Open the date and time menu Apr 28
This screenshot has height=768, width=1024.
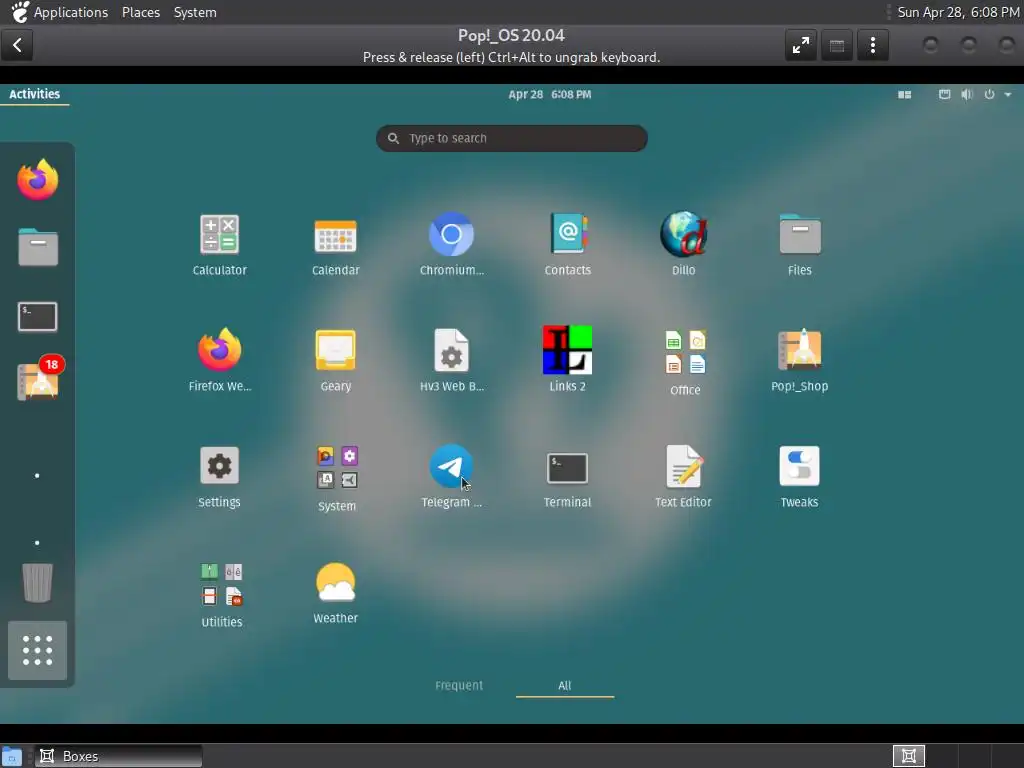coord(550,94)
